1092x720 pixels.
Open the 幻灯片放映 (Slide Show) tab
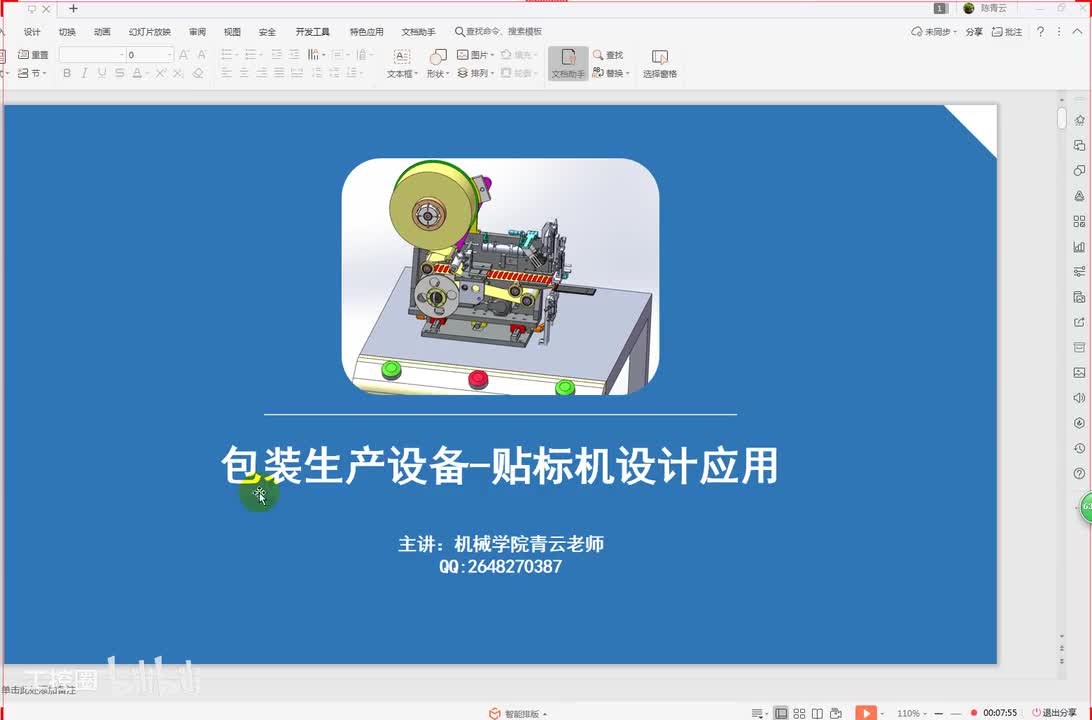[x=150, y=32]
